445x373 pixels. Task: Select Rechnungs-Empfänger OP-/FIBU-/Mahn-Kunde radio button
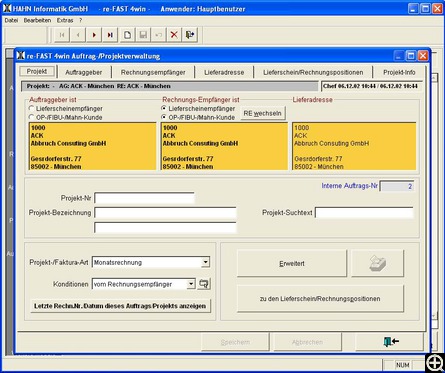(x=164, y=117)
